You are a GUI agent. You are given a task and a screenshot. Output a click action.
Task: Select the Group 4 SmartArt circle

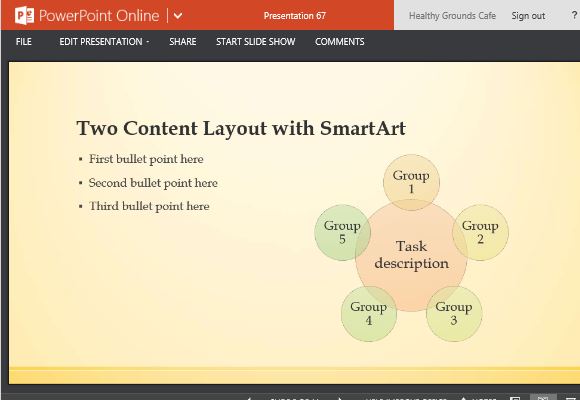coord(369,313)
